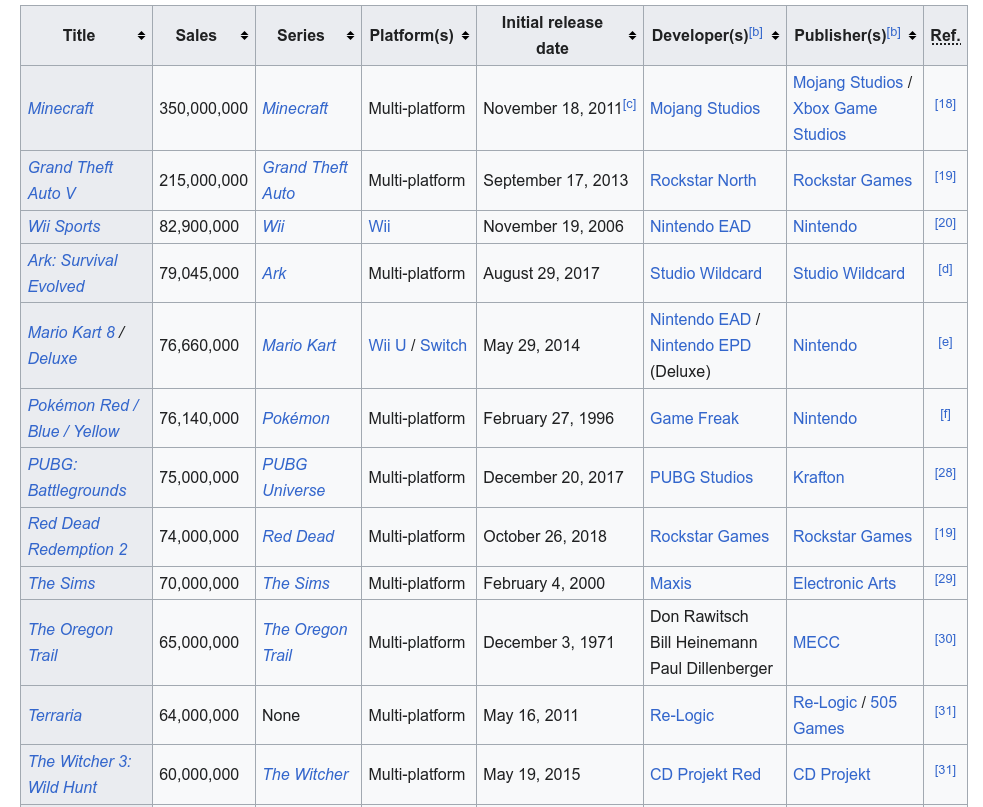Screen dimensions: 983x807
Task: Sort table by Developer(s) column arrows
Action: click(x=775, y=36)
